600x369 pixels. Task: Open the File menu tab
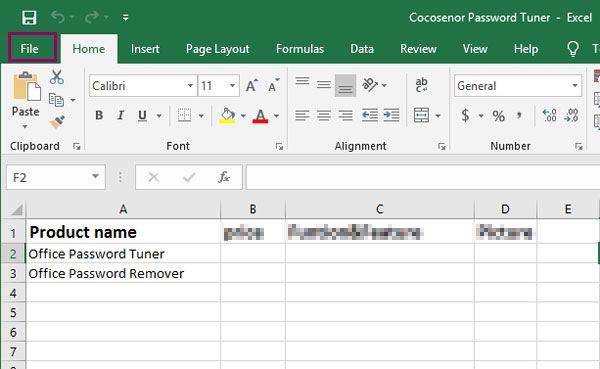pos(29,49)
